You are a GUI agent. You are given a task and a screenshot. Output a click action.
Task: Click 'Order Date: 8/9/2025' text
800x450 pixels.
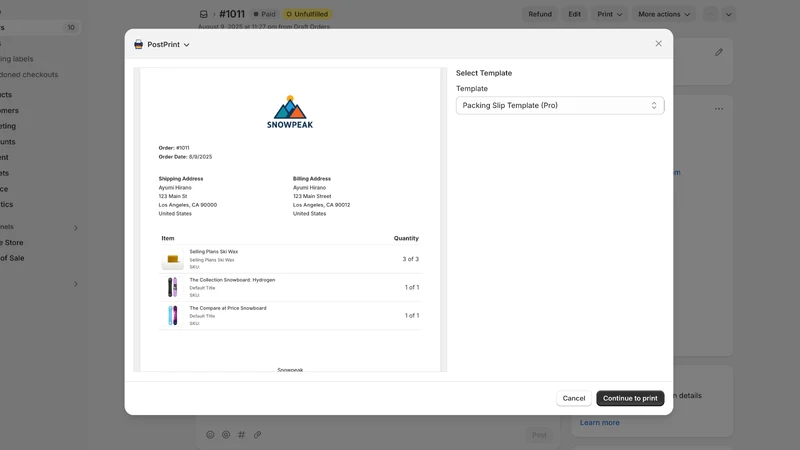[x=185, y=157]
